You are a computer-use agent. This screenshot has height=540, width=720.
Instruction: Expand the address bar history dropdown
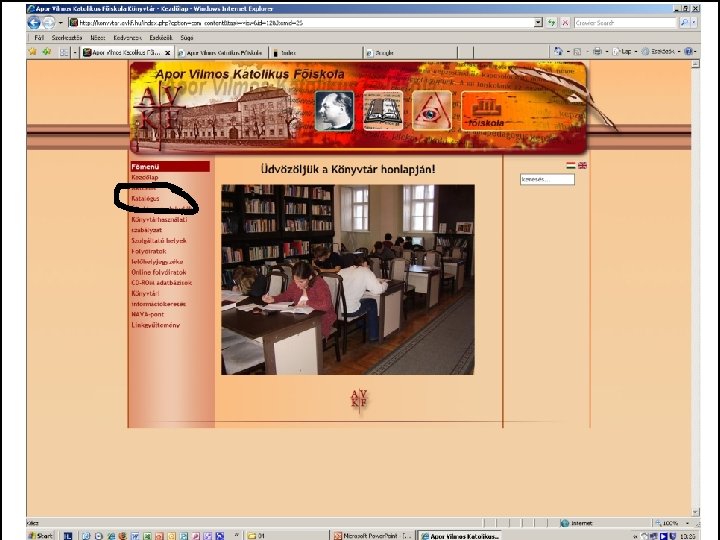point(538,22)
